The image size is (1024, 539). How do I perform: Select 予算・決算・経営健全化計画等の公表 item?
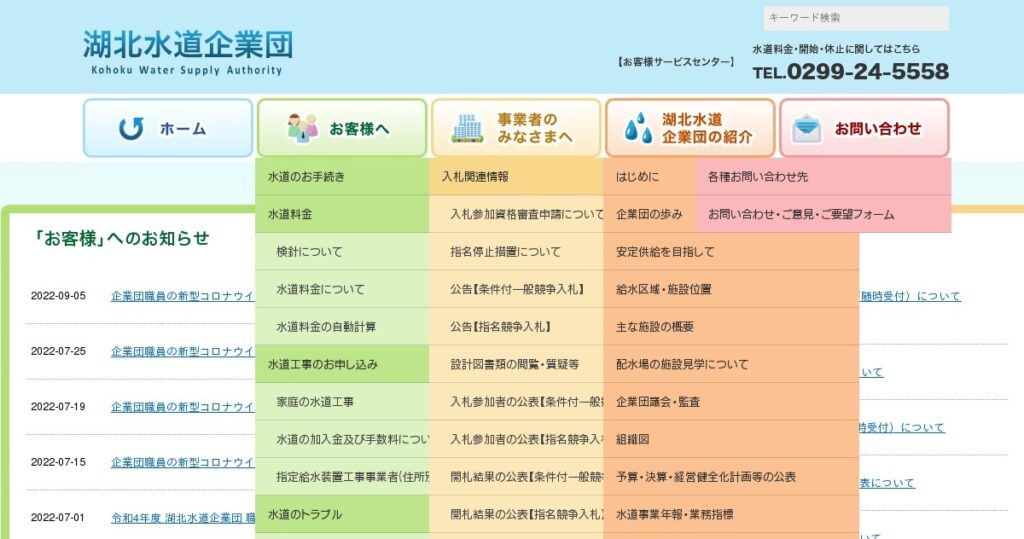coord(731,477)
